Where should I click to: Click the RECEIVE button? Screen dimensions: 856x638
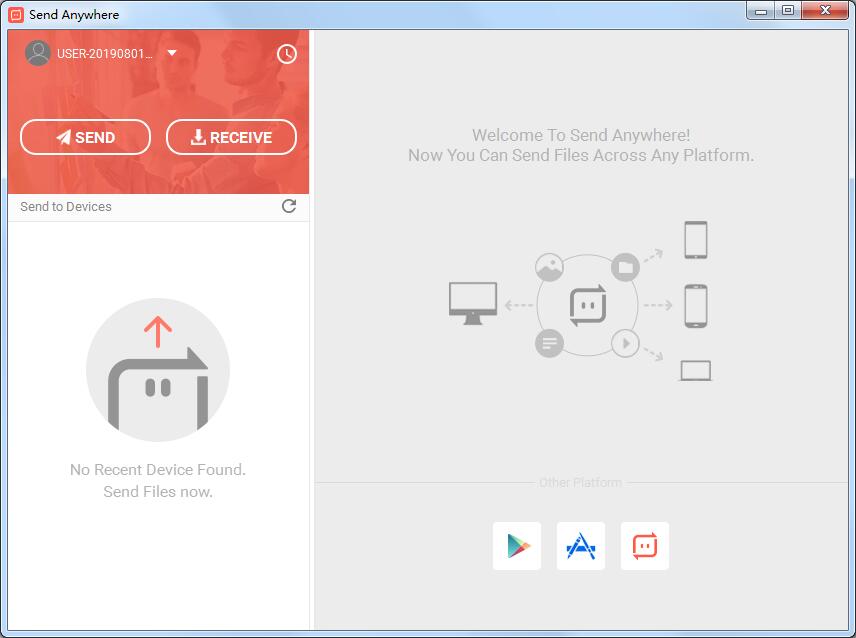(x=231, y=137)
